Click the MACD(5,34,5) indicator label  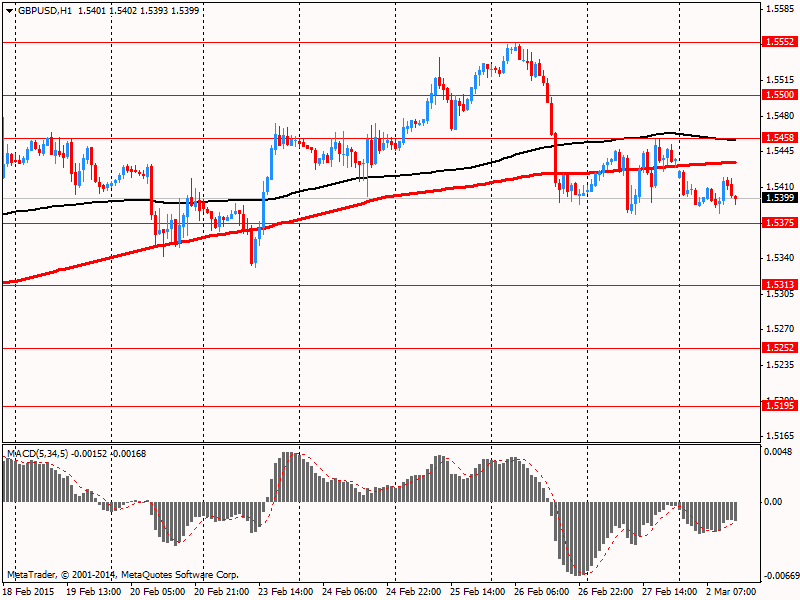tap(37, 453)
